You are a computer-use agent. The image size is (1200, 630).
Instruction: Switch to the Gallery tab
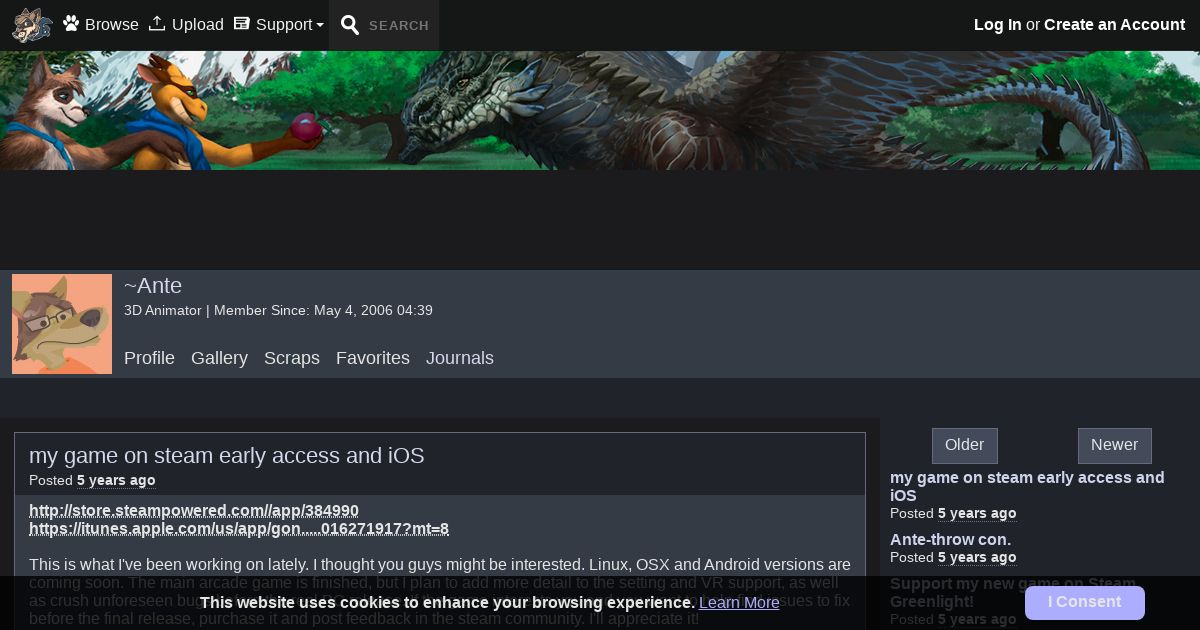click(x=219, y=358)
